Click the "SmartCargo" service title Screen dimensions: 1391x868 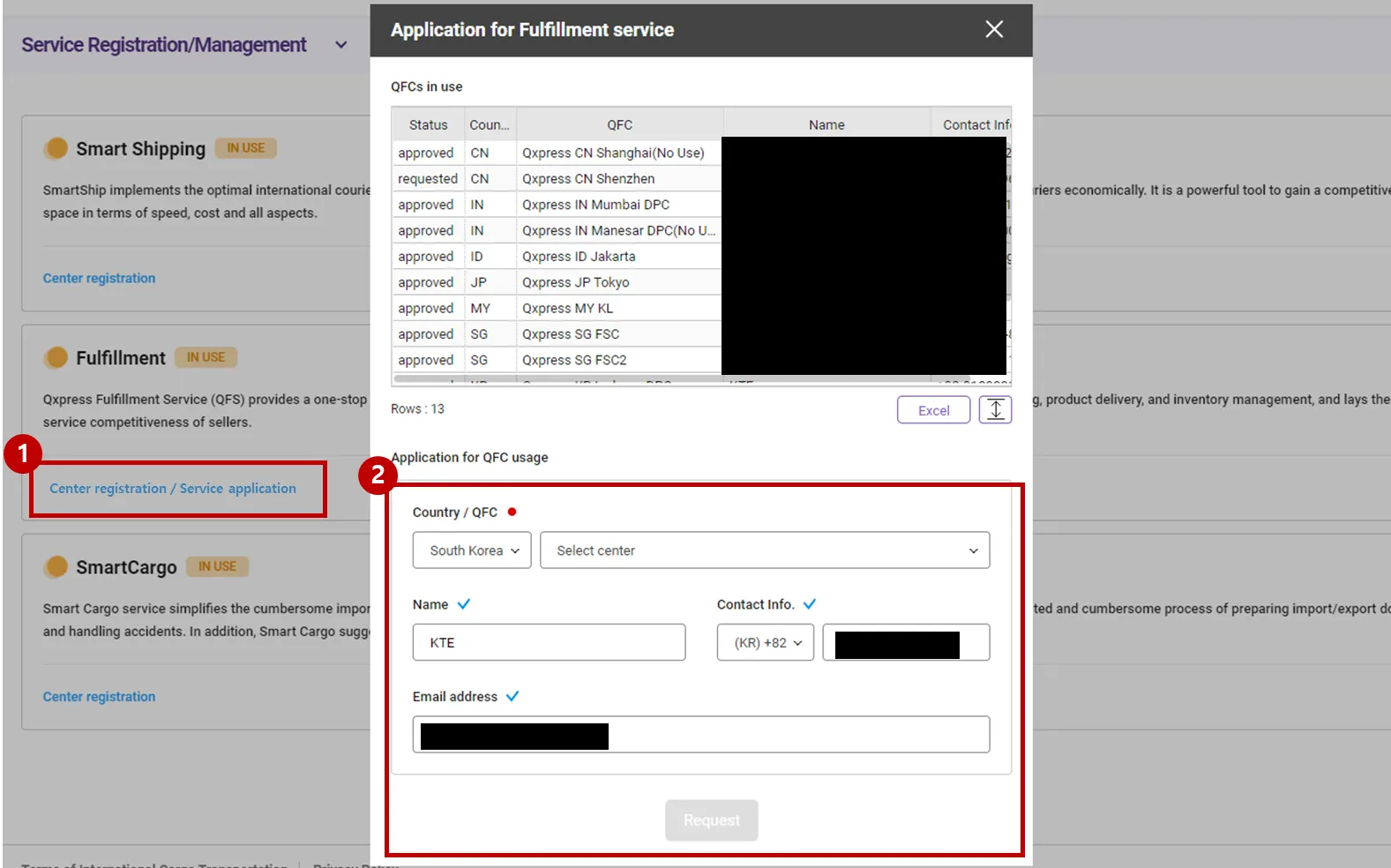point(127,567)
